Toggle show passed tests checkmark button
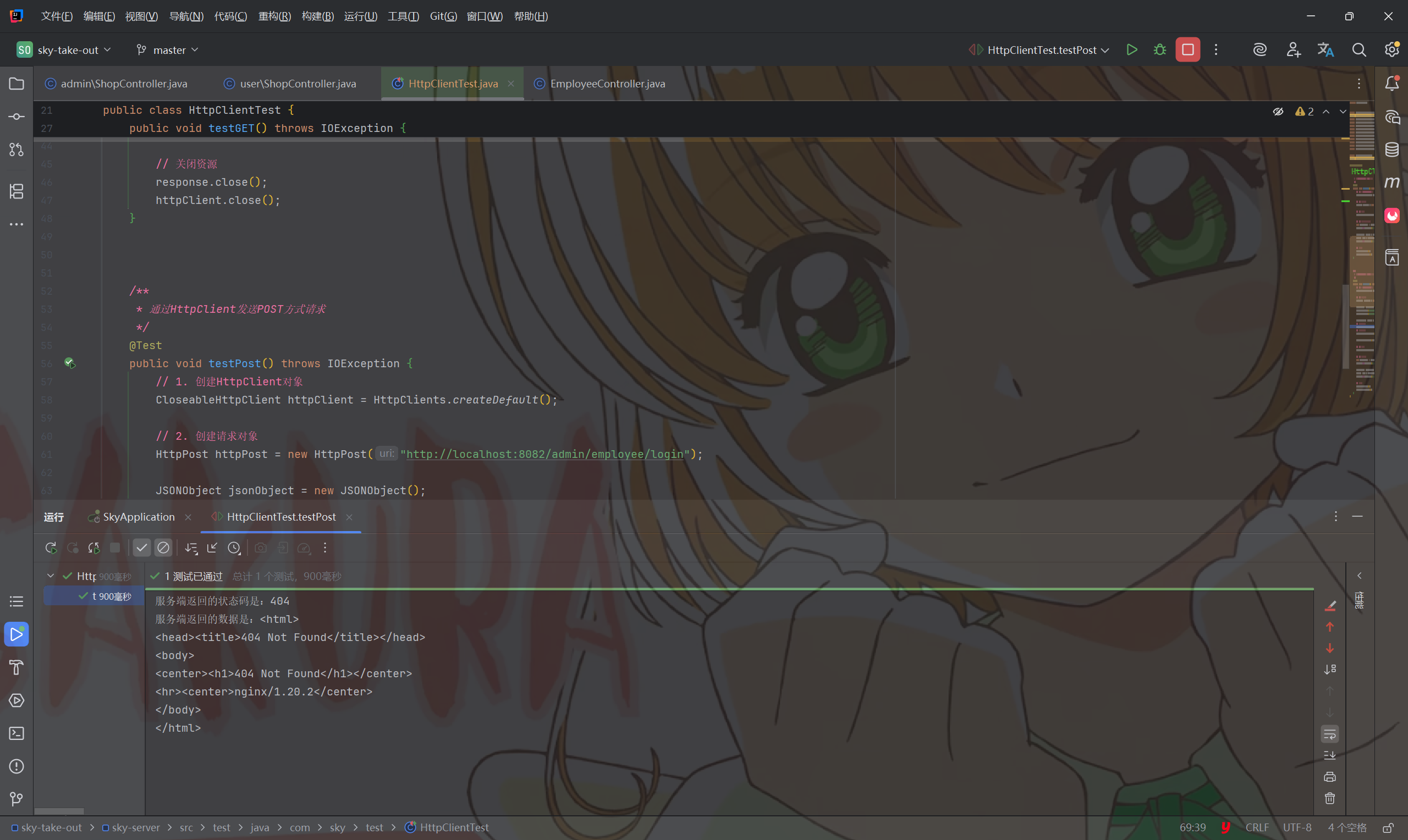This screenshot has width=1408, height=840. pos(141,548)
